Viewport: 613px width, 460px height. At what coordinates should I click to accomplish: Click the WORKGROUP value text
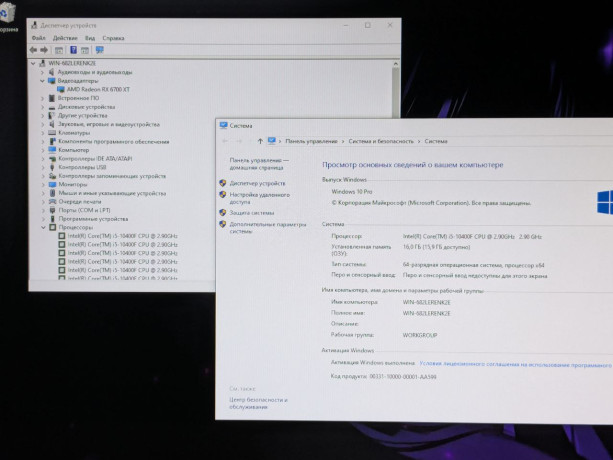click(420, 335)
